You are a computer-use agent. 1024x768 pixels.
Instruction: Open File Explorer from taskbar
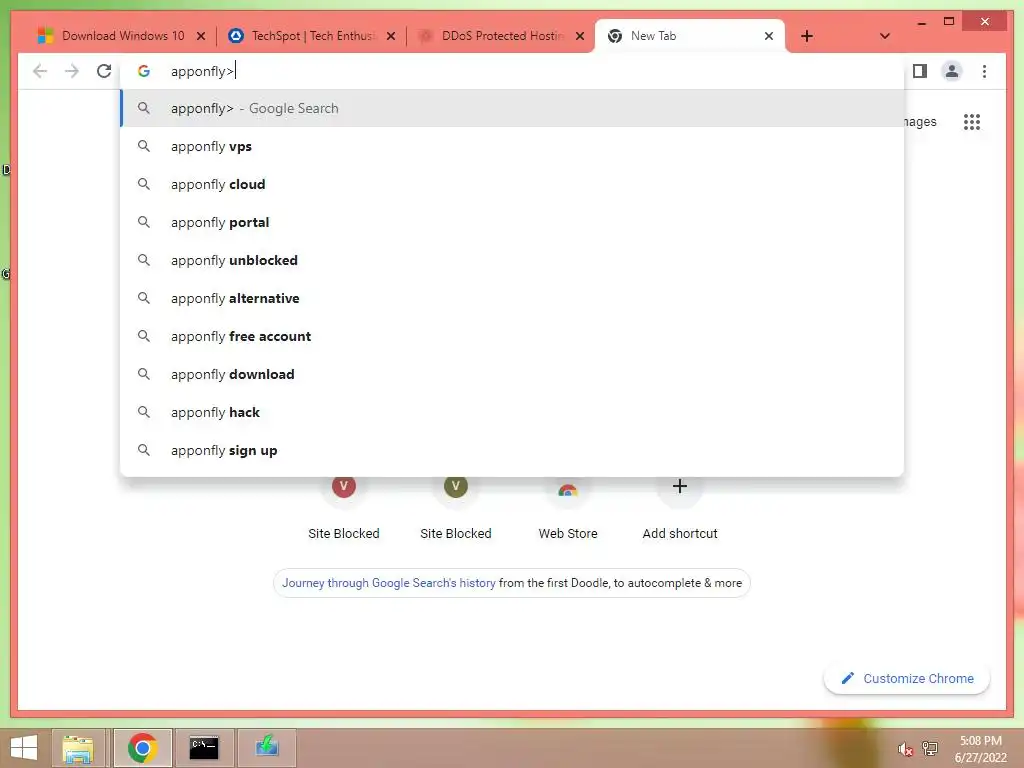tap(78, 748)
